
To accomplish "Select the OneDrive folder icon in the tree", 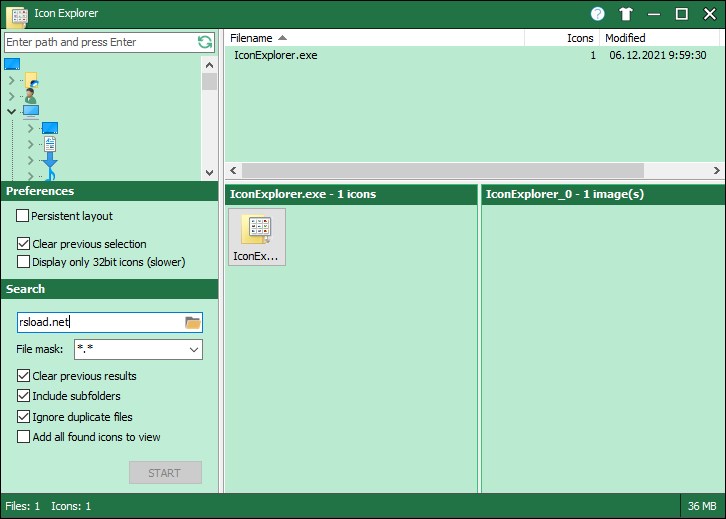I will pyautogui.click(x=31, y=80).
